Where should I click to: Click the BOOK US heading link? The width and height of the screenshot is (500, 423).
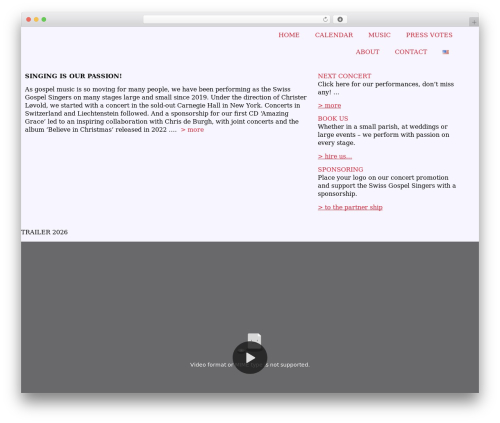(x=333, y=119)
